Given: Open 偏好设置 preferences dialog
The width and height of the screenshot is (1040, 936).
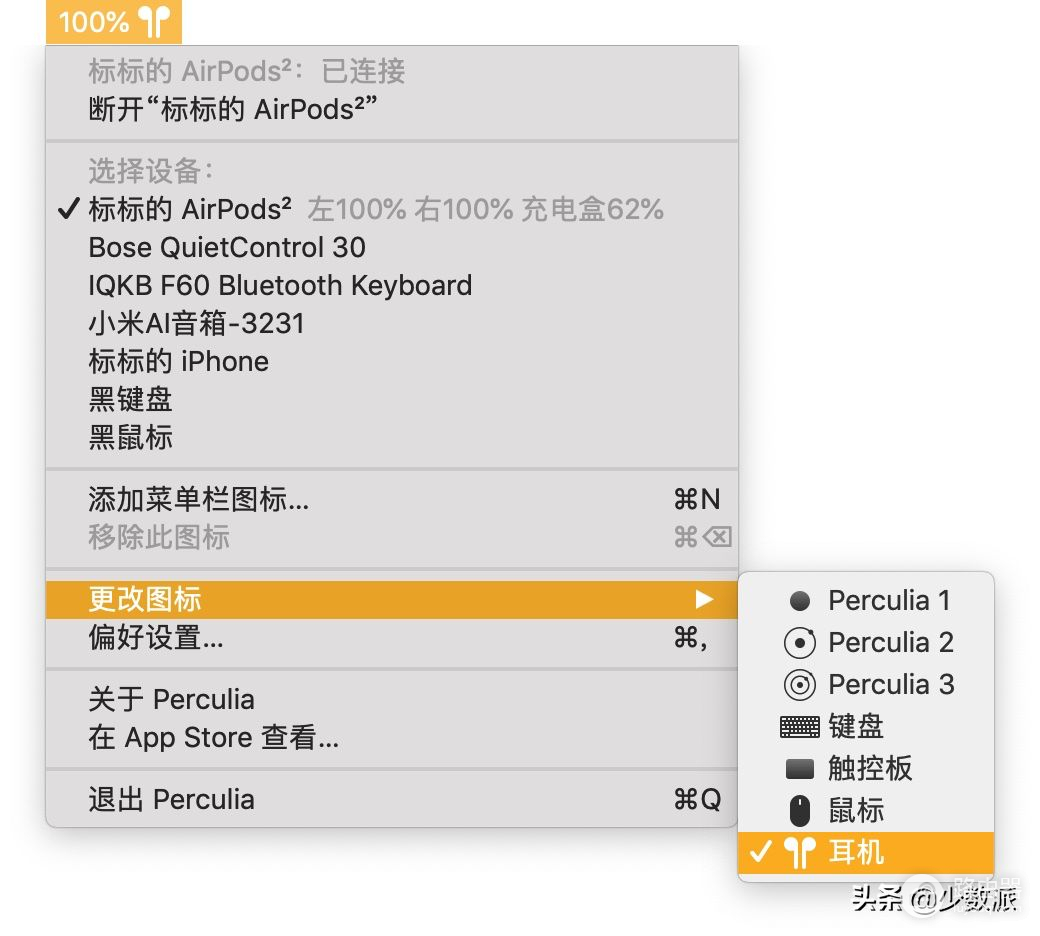Looking at the screenshot, I should pyautogui.click(x=156, y=638).
